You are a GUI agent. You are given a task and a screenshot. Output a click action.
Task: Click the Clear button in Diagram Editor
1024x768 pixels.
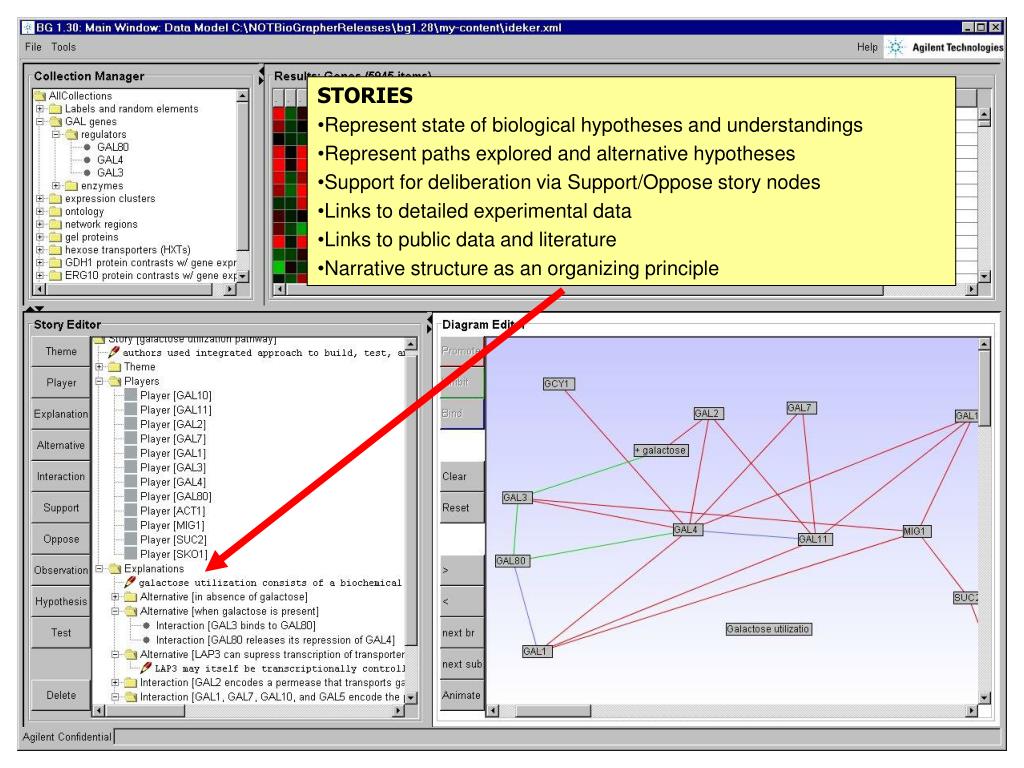coord(462,477)
